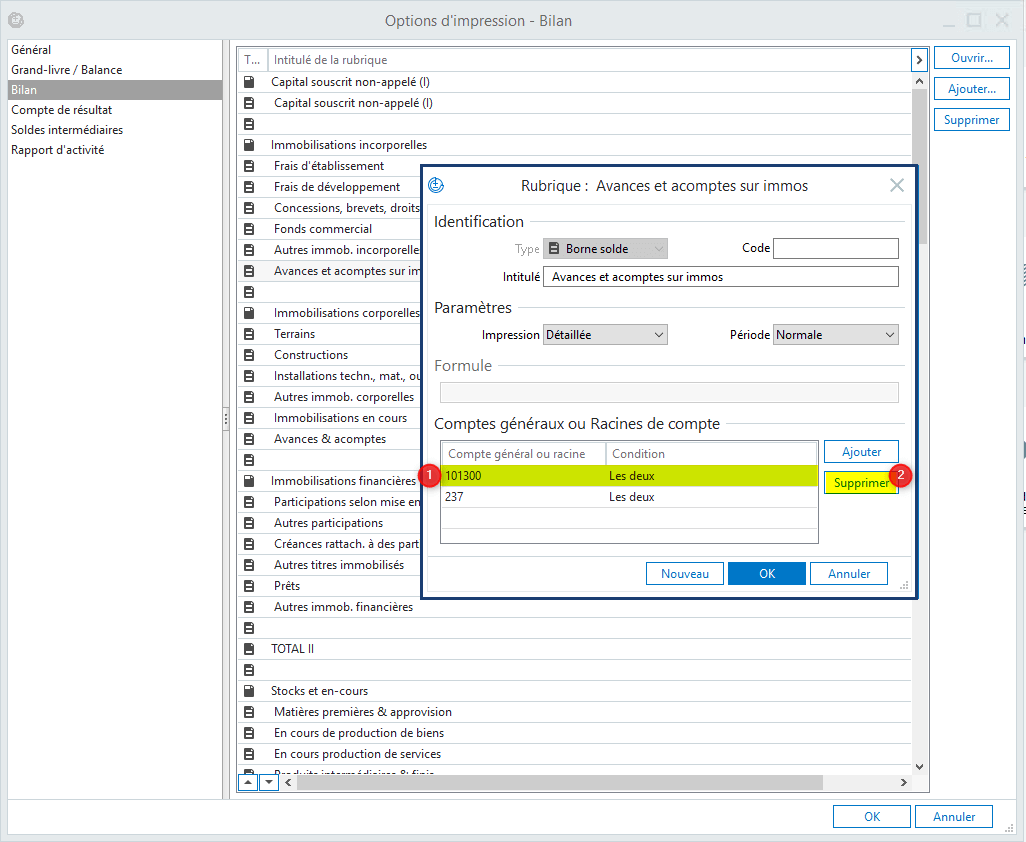The height and width of the screenshot is (842, 1026).
Task: Click the icon next to Stocks et en-cours
Action: [x=250, y=691]
